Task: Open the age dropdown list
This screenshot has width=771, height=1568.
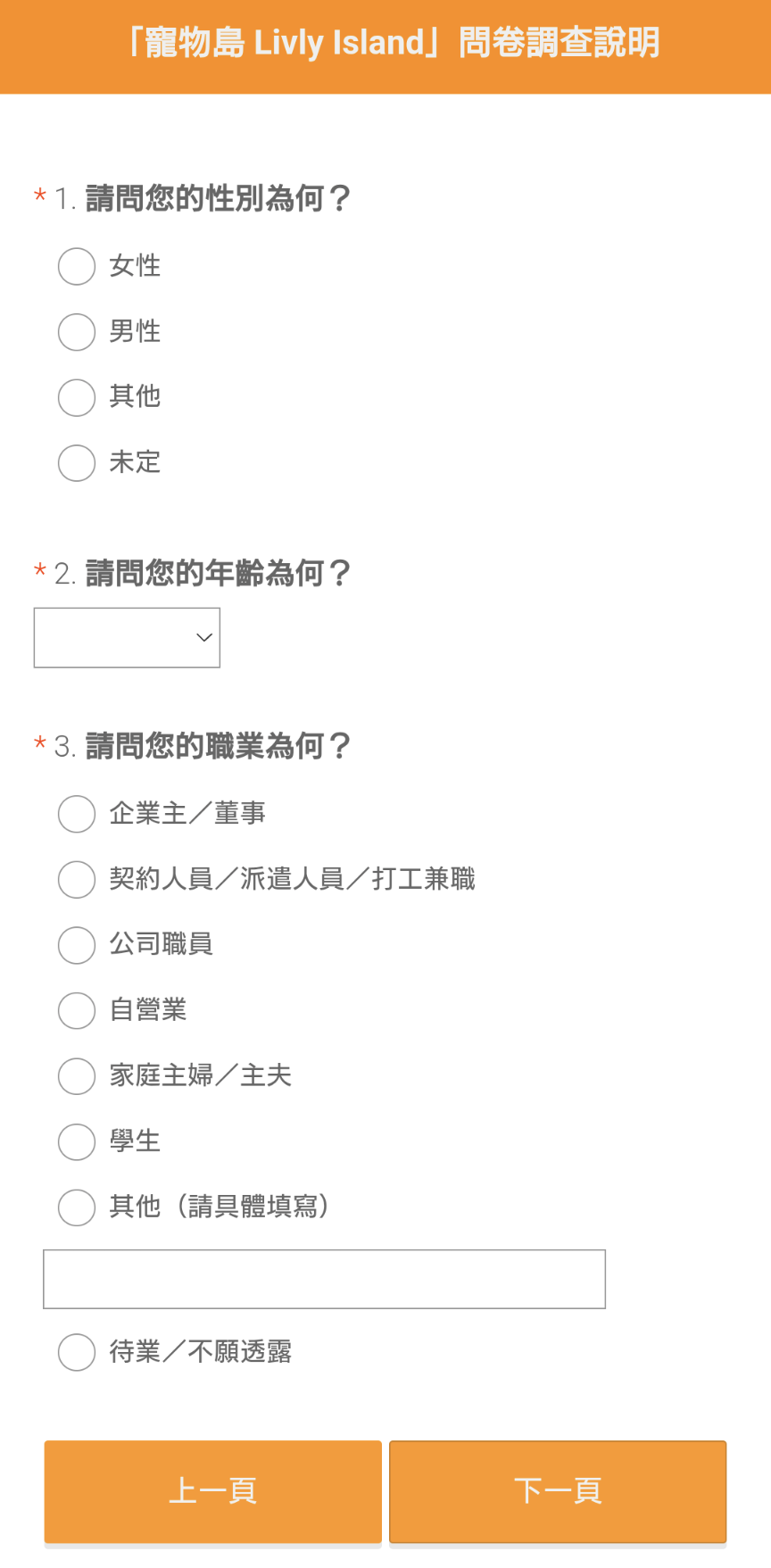Action: pos(127,637)
